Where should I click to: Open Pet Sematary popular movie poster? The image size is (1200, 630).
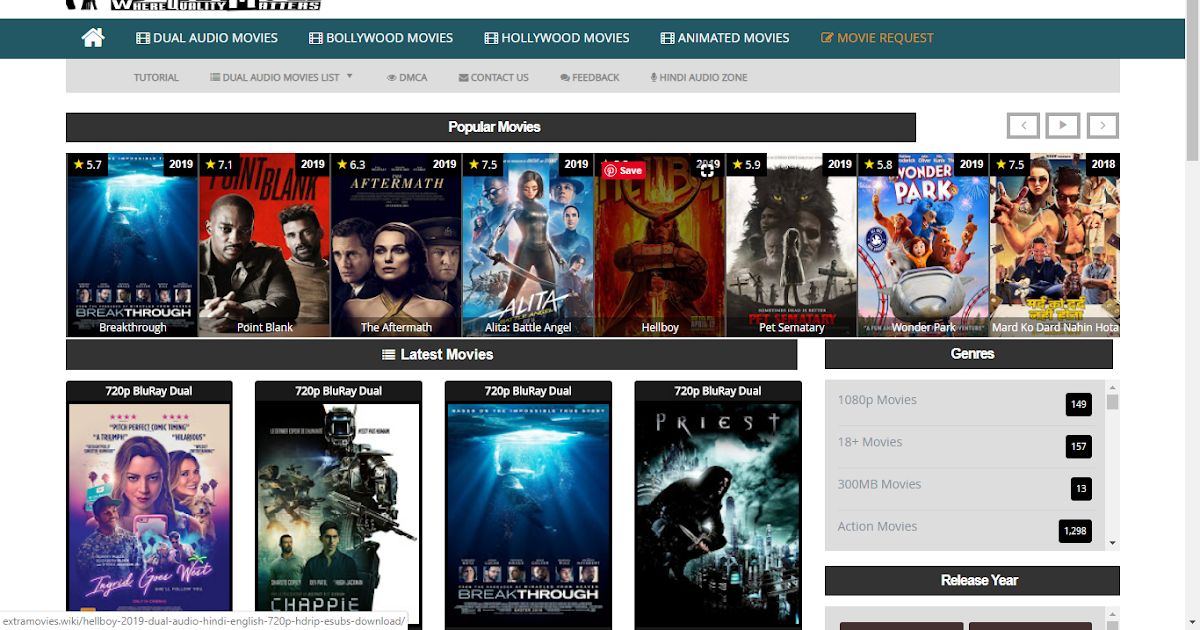point(791,245)
